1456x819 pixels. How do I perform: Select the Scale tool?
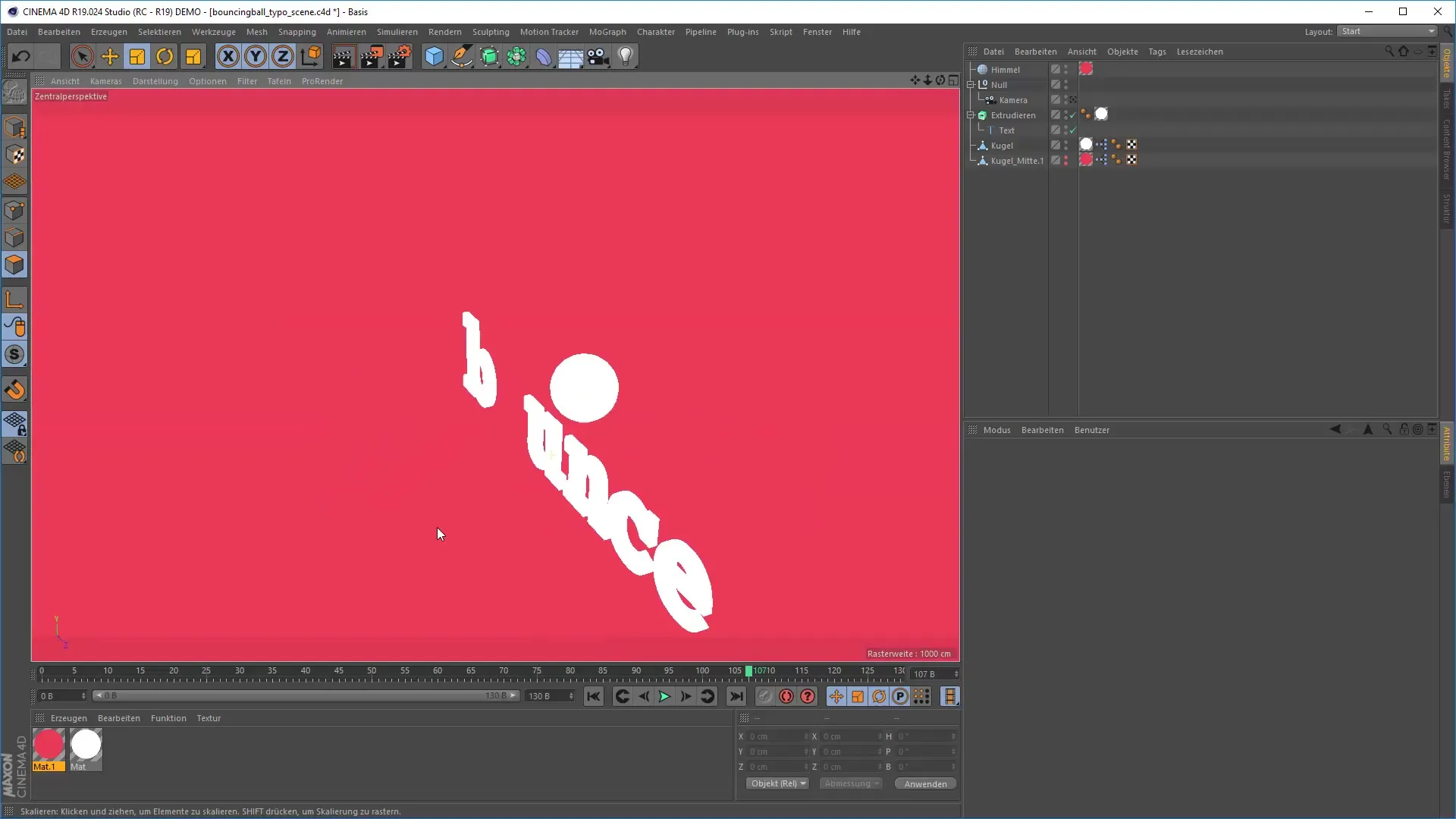137,56
